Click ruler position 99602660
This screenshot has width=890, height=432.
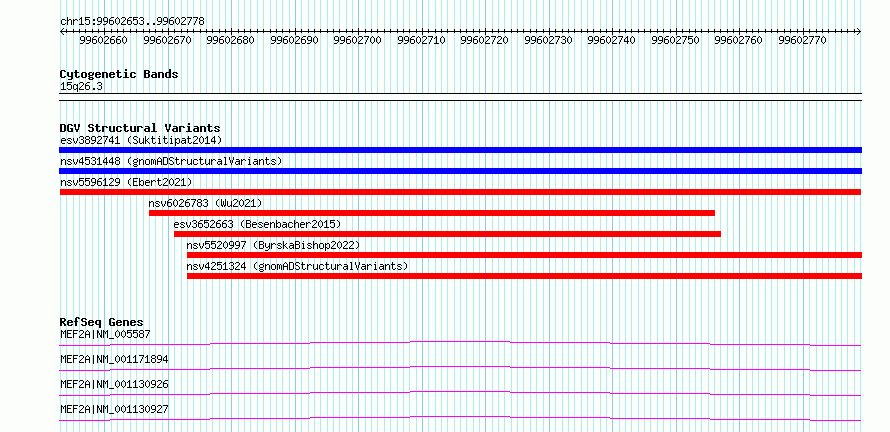coord(103,40)
